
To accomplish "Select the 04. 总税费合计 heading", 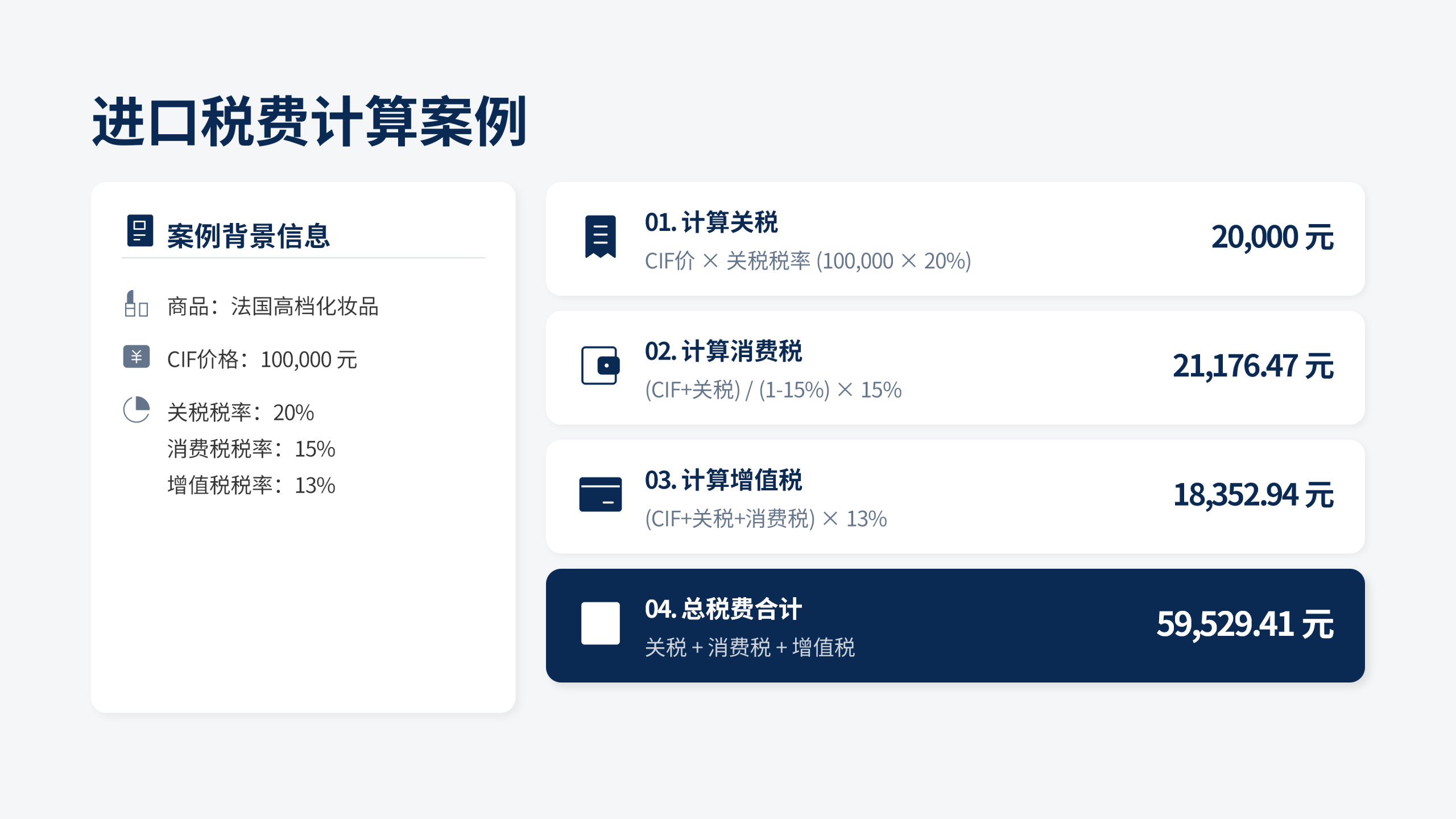I will (723, 609).
